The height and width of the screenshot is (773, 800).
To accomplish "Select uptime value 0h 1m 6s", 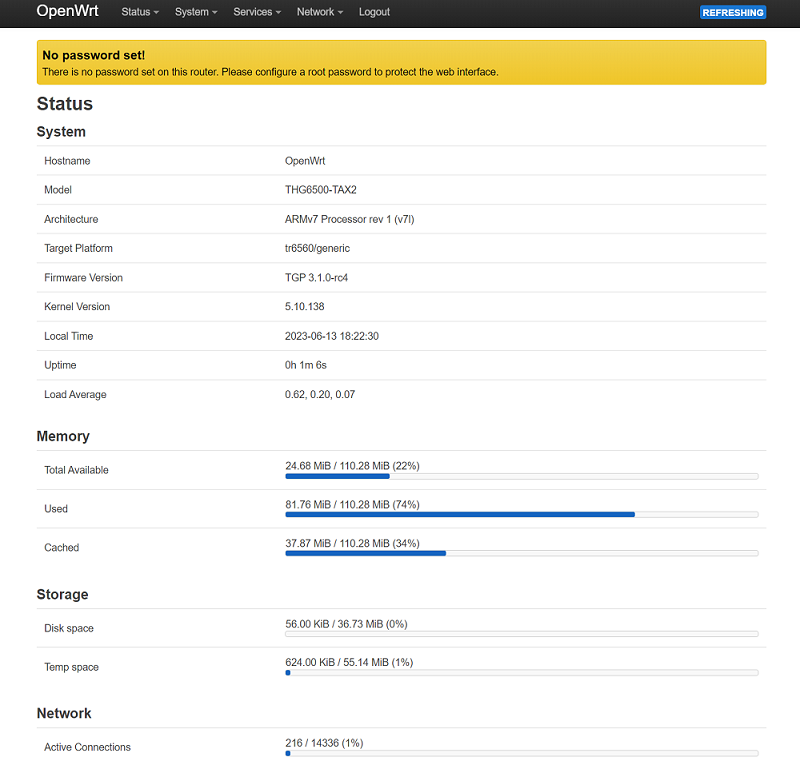I will [x=306, y=365].
